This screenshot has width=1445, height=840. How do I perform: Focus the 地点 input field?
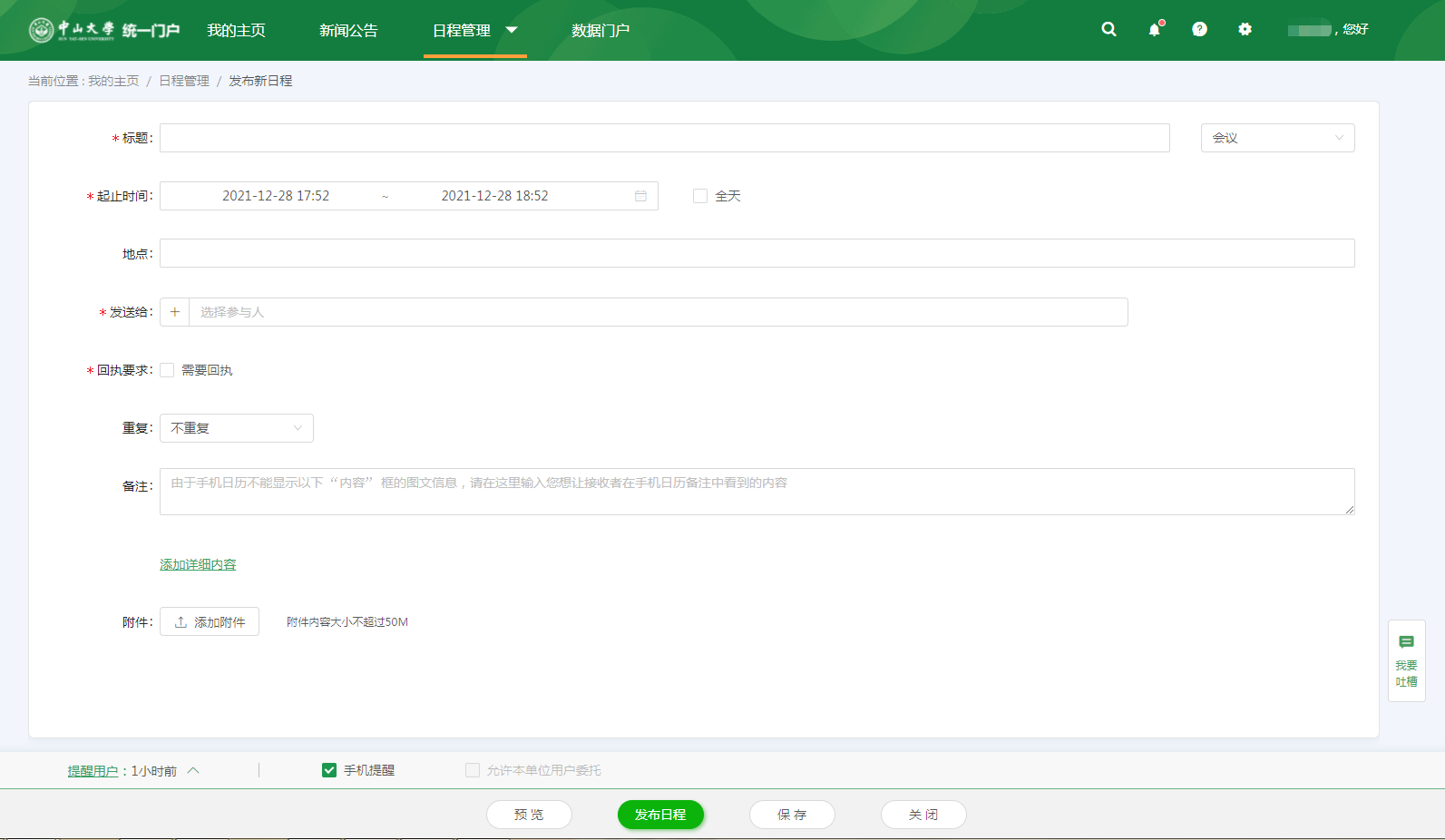[x=757, y=253]
